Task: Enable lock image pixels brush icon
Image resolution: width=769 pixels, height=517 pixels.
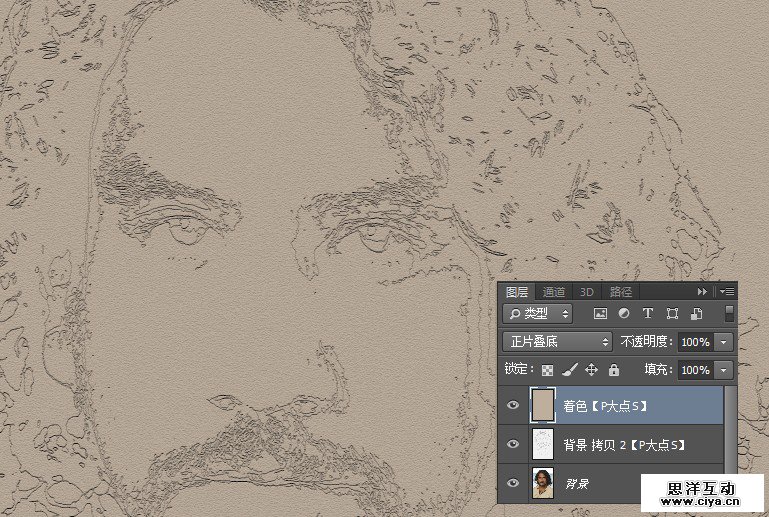Action: [569, 370]
